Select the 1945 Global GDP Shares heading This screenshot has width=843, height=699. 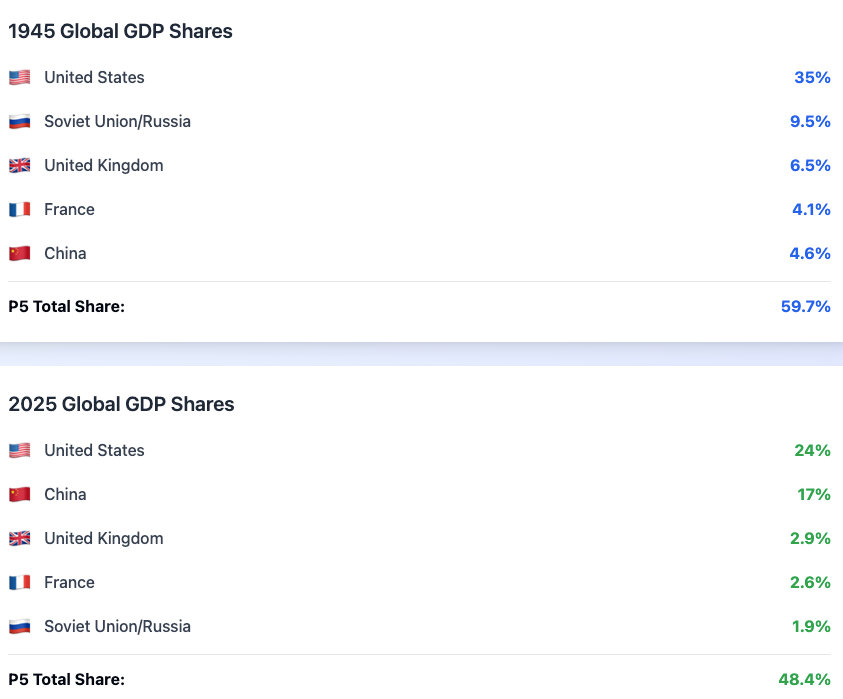[120, 31]
